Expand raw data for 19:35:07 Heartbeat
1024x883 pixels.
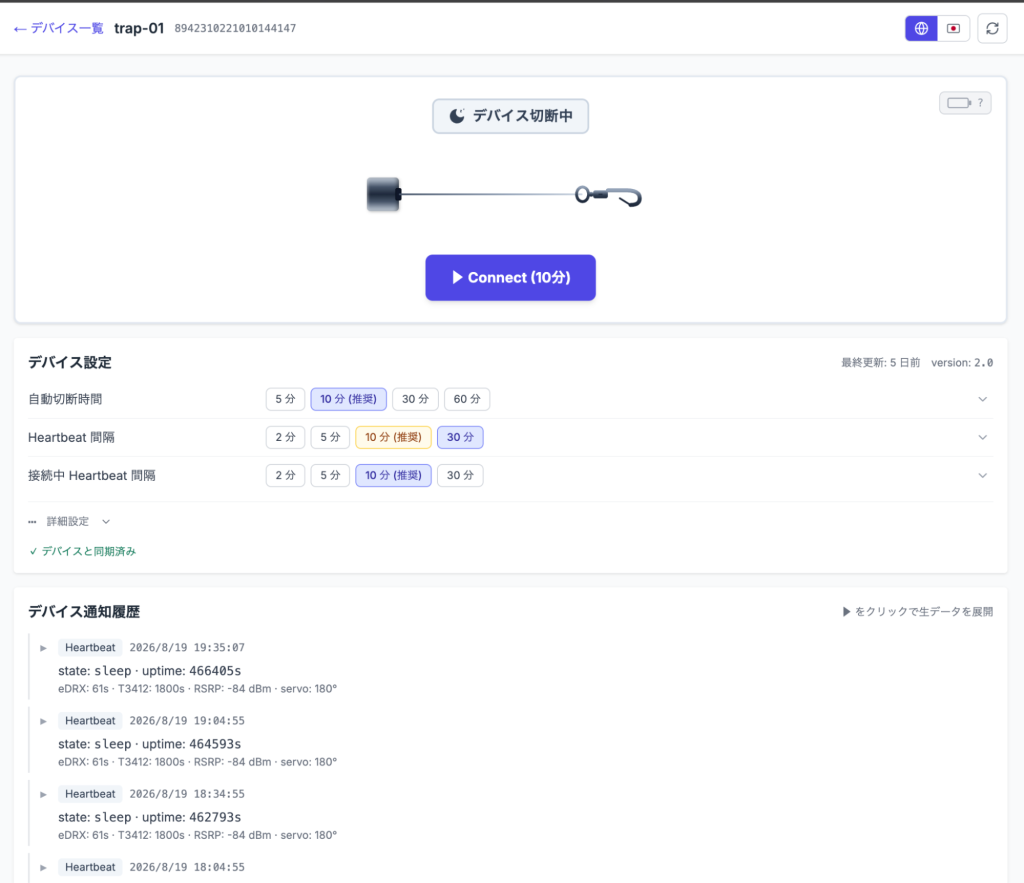point(43,648)
